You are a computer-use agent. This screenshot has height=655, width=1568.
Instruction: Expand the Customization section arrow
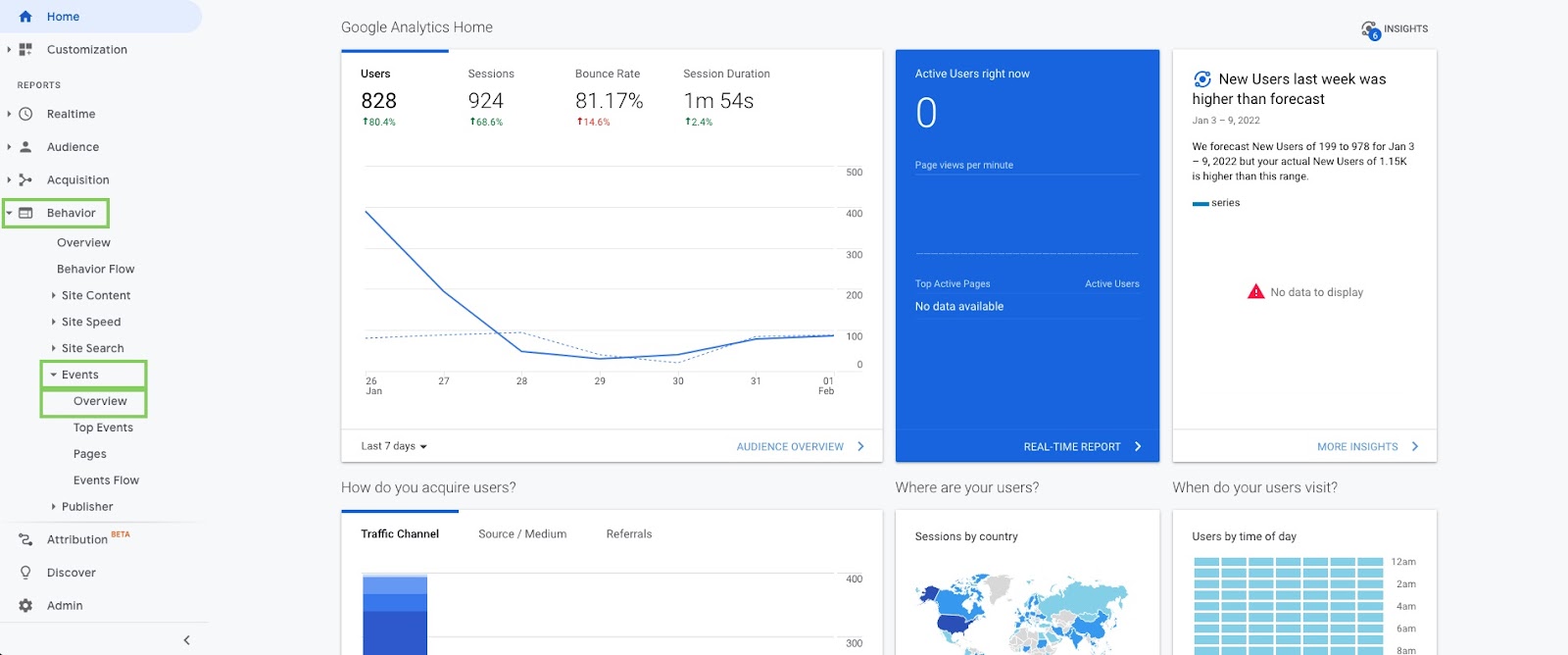(x=9, y=49)
